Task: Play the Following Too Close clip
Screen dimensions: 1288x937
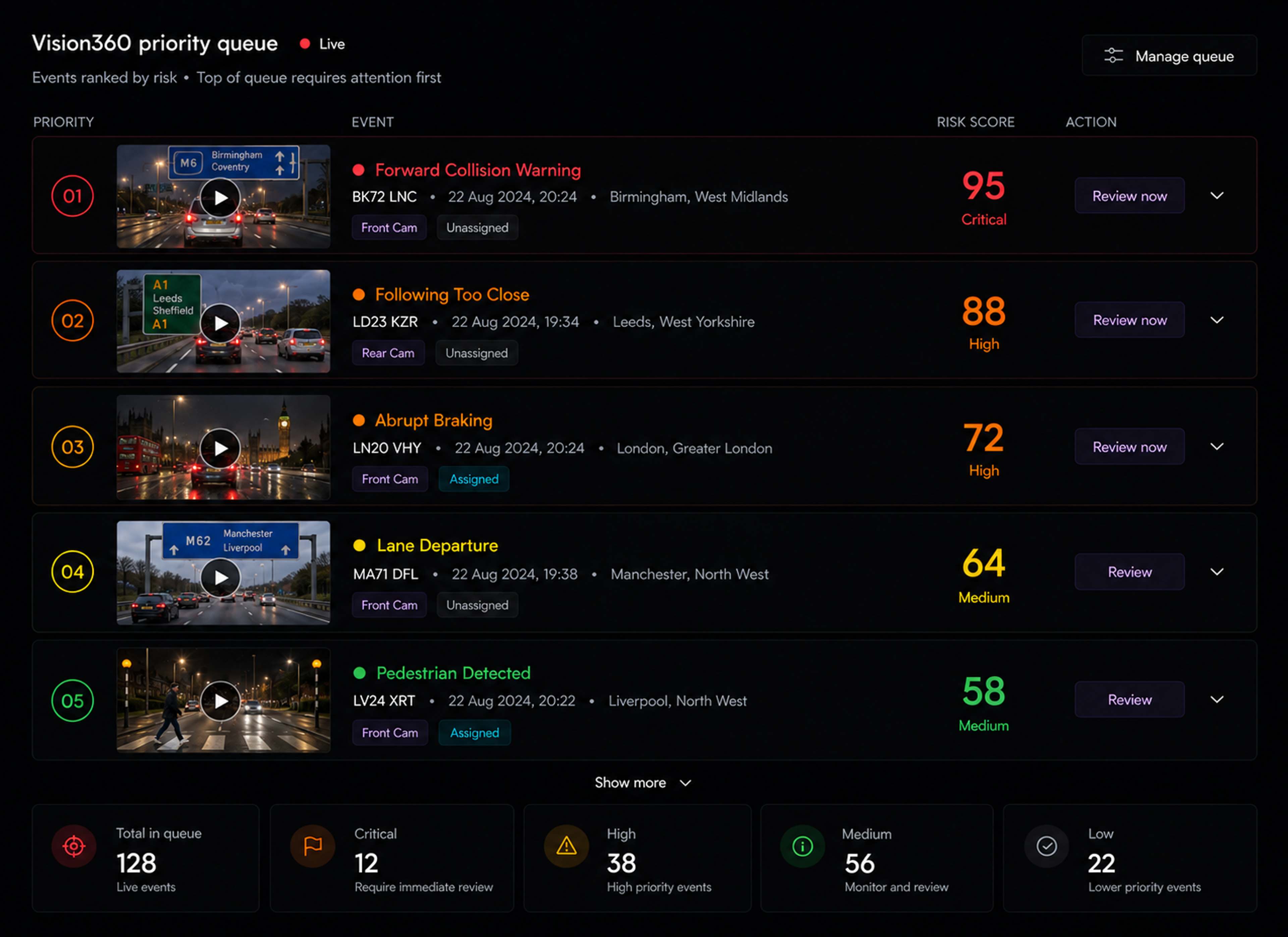Action: tap(220, 323)
